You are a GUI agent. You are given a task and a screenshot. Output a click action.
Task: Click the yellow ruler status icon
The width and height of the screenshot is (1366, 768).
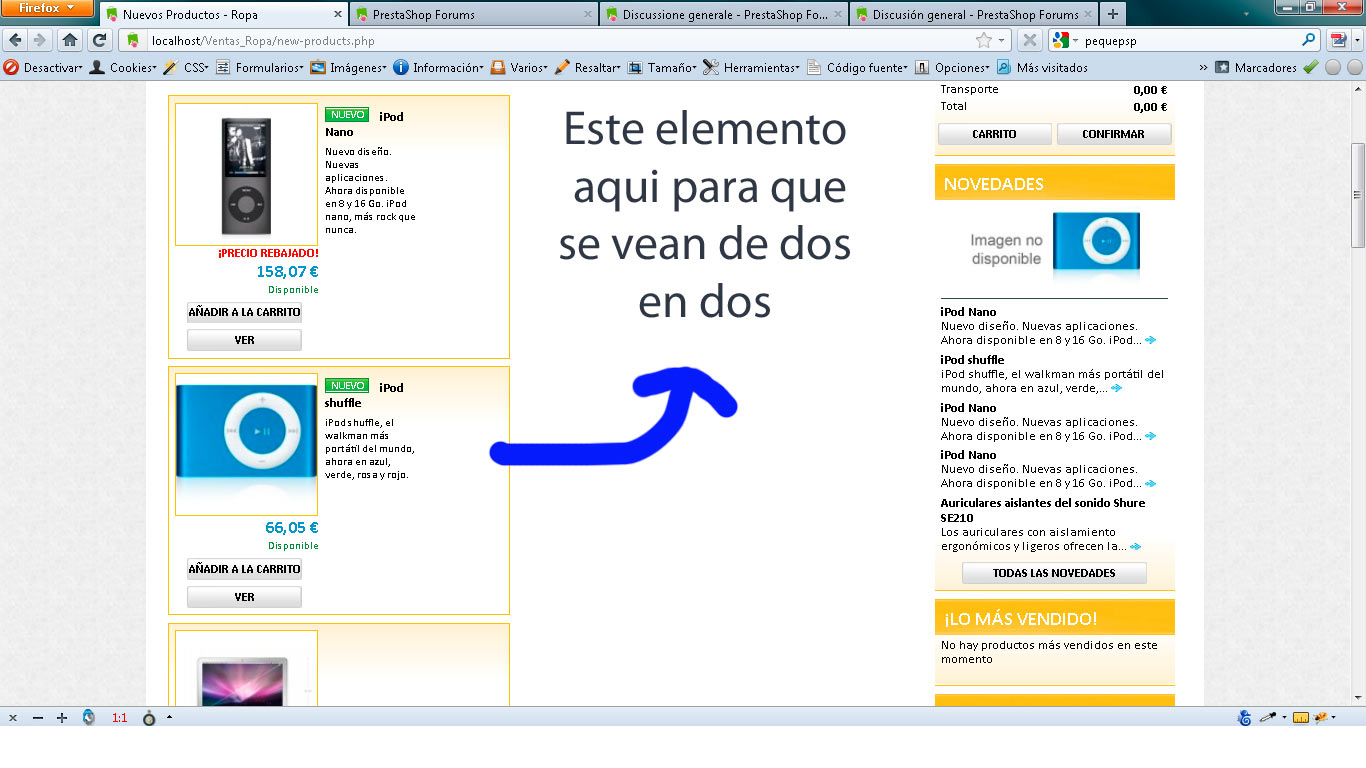(x=1301, y=717)
